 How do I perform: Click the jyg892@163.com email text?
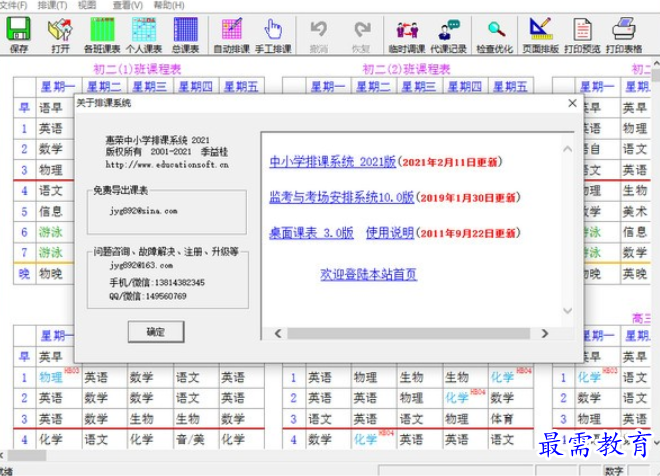click(x=141, y=265)
